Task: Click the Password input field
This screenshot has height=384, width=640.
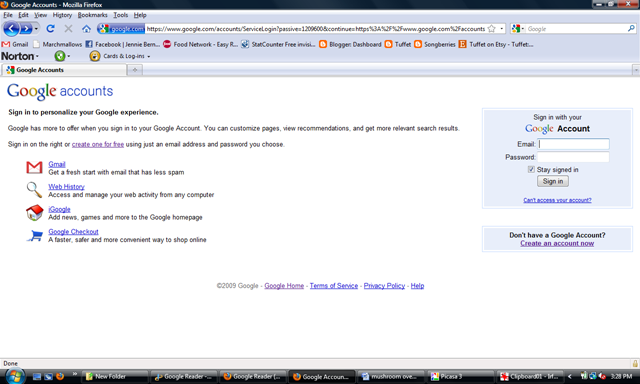Action: coord(573,157)
